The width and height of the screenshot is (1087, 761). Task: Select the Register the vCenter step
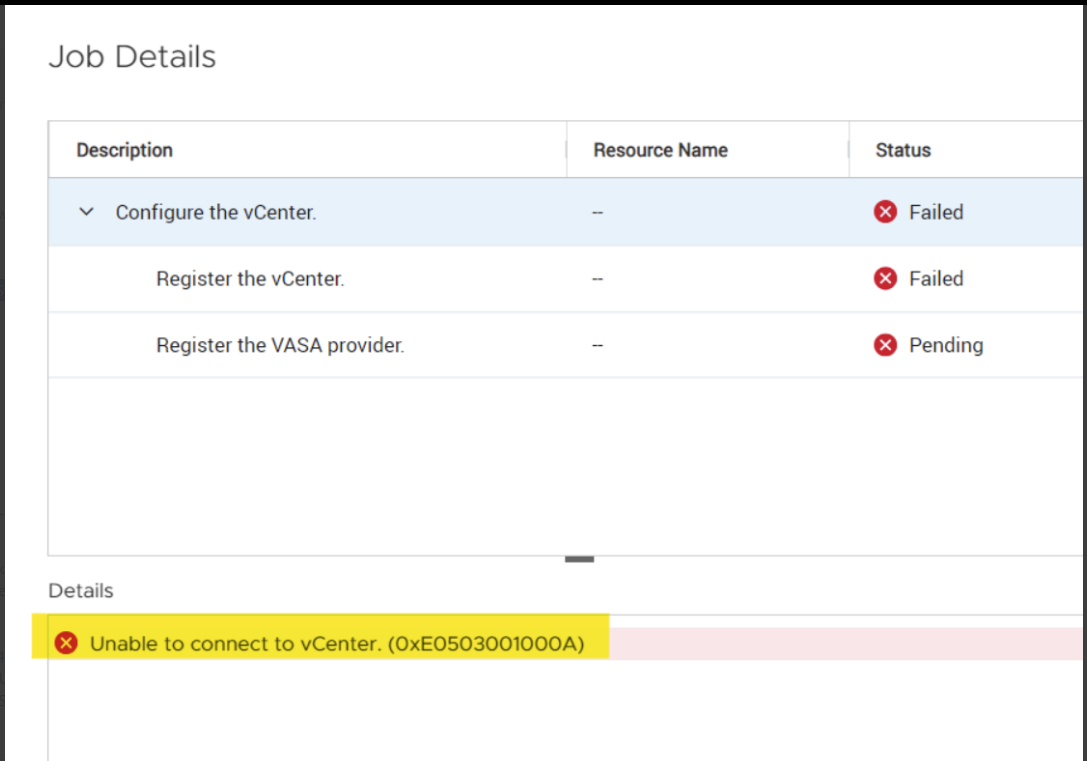click(250, 279)
